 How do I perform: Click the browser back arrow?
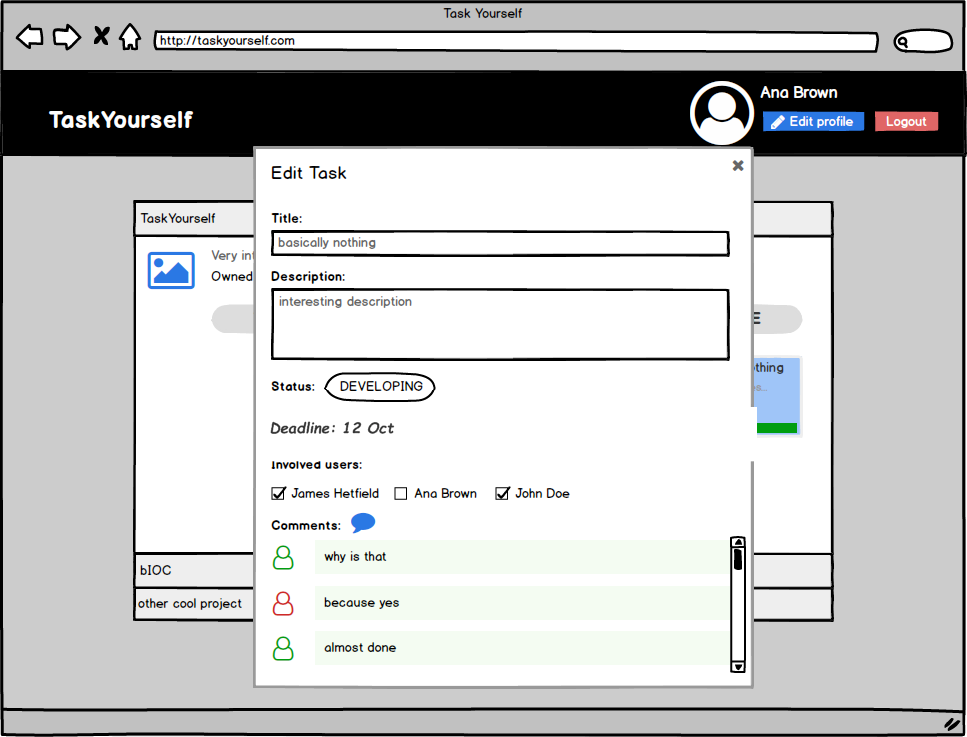pos(30,37)
